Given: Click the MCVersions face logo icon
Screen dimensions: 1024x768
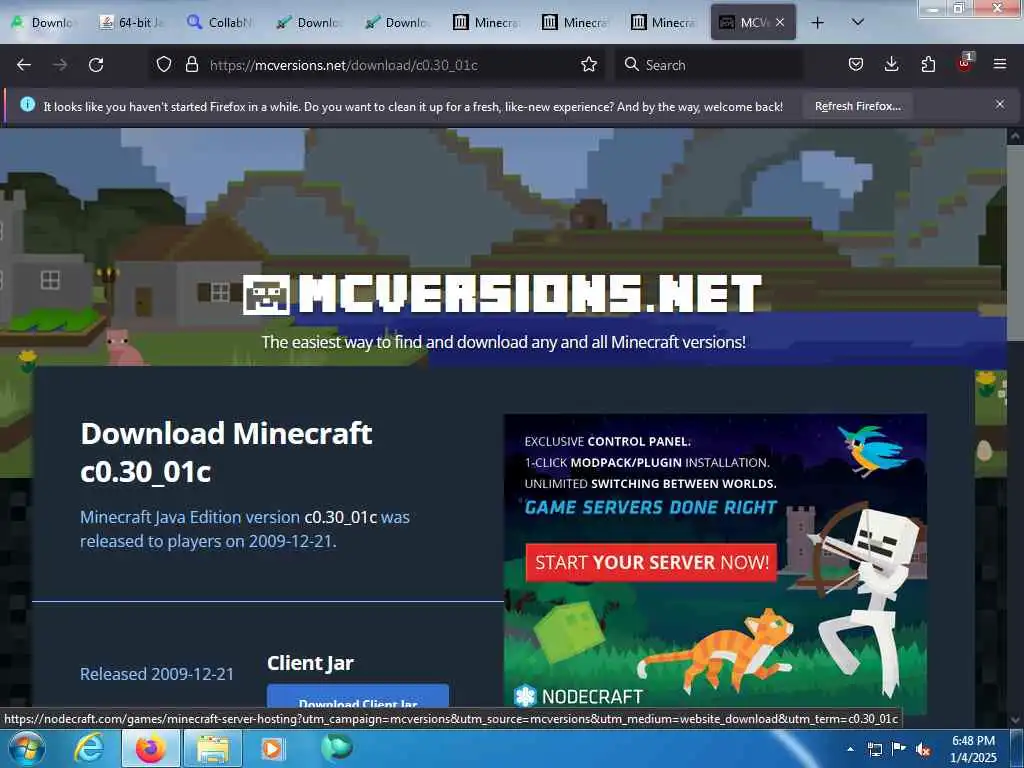Looking at the screenshot, I should tap(266, 295).
